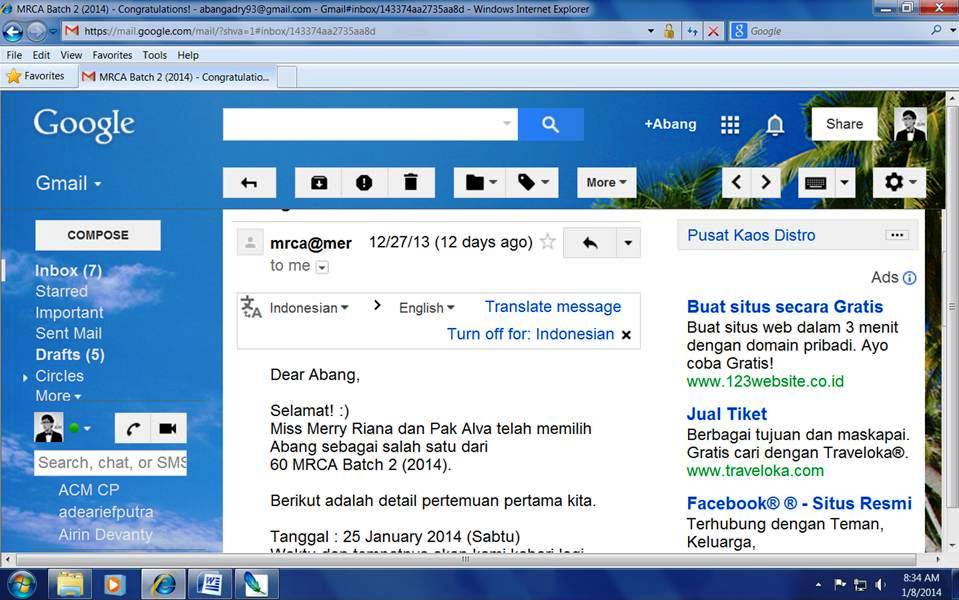Star this message from mrca
The image size is (959, 600).
[x=548, y=242]
